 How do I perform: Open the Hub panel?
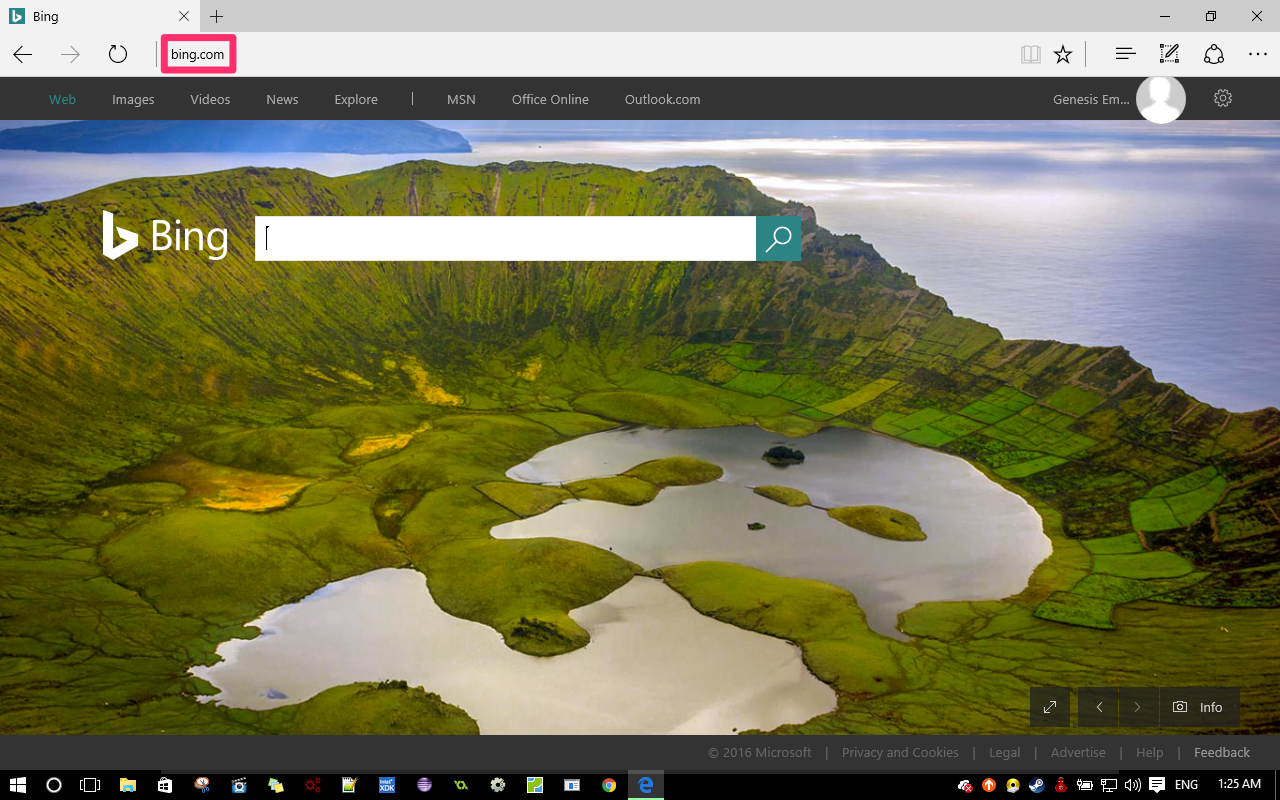[x=1124, y=54]
